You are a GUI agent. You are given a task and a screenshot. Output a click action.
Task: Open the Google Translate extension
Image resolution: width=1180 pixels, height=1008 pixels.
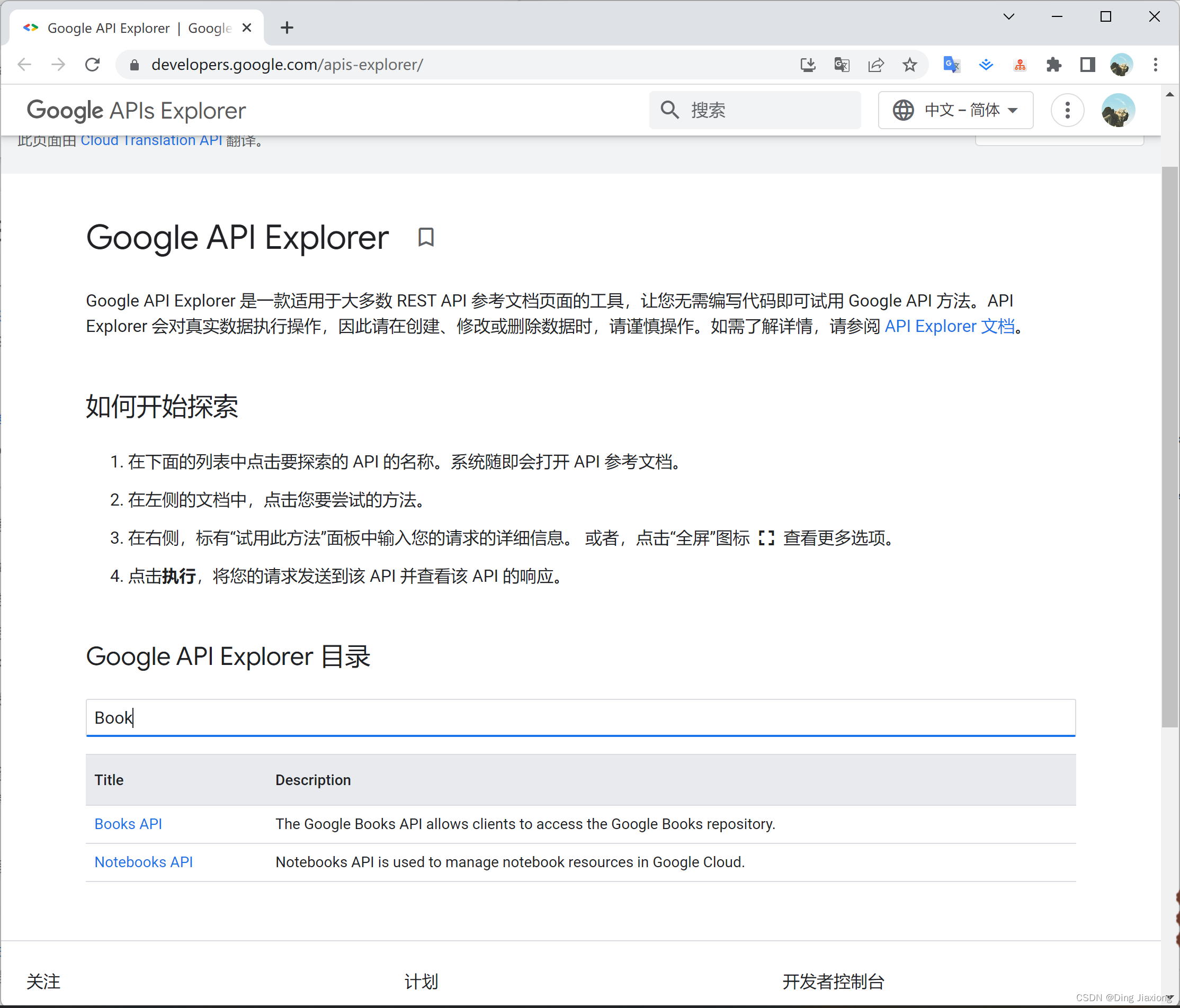tap(951, 65)
